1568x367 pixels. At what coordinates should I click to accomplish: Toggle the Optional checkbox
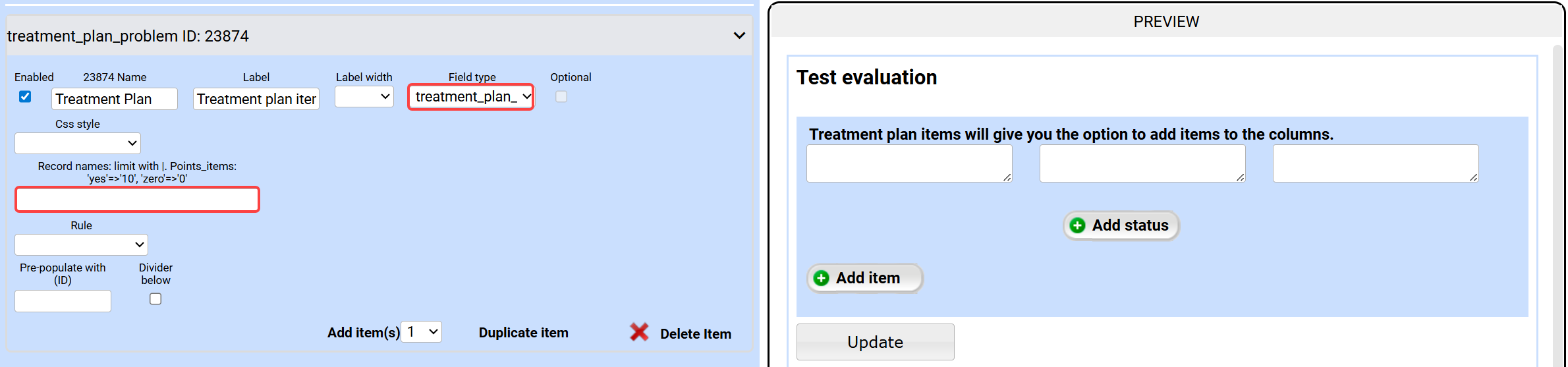pos(561,97)
